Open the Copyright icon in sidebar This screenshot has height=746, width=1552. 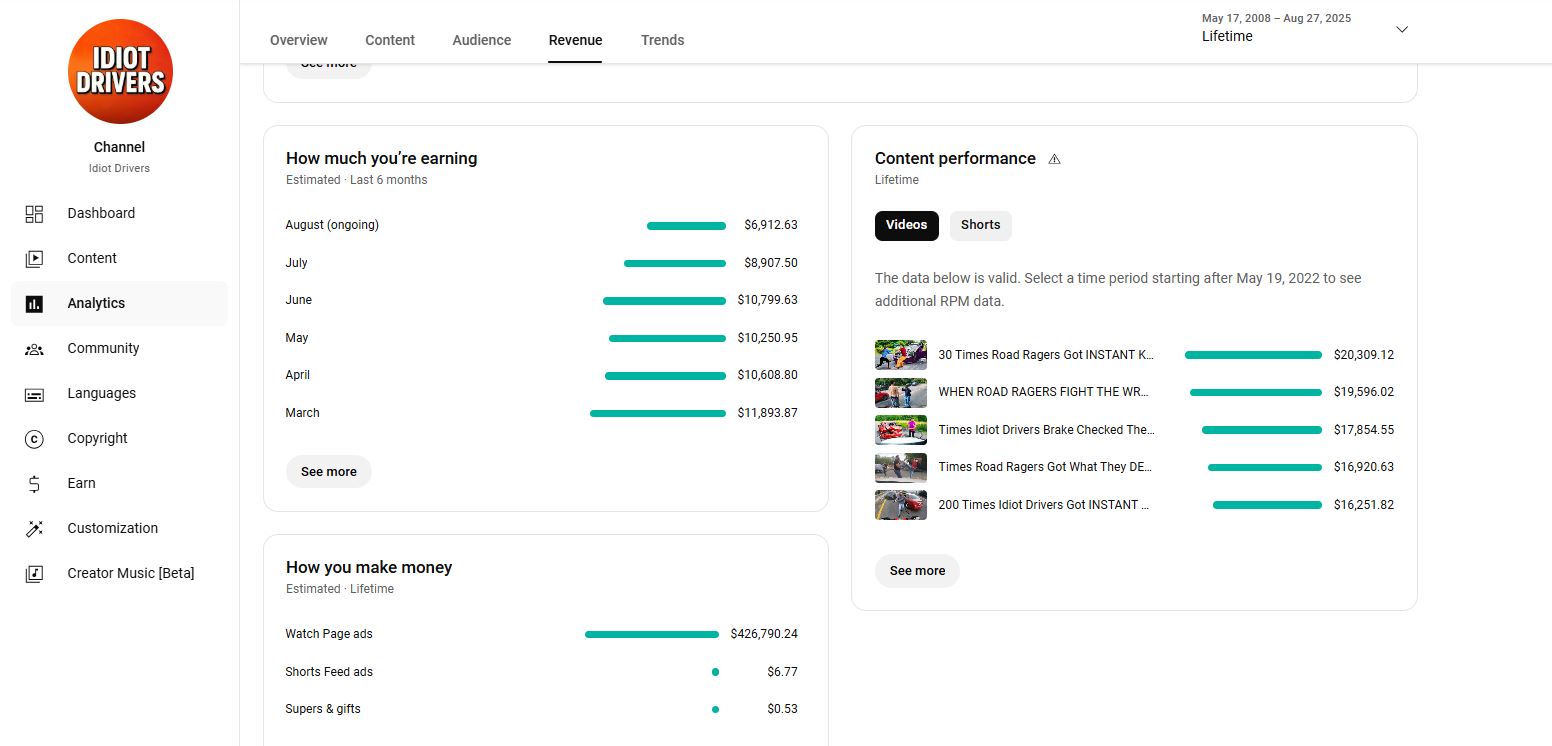pos(34,438)
